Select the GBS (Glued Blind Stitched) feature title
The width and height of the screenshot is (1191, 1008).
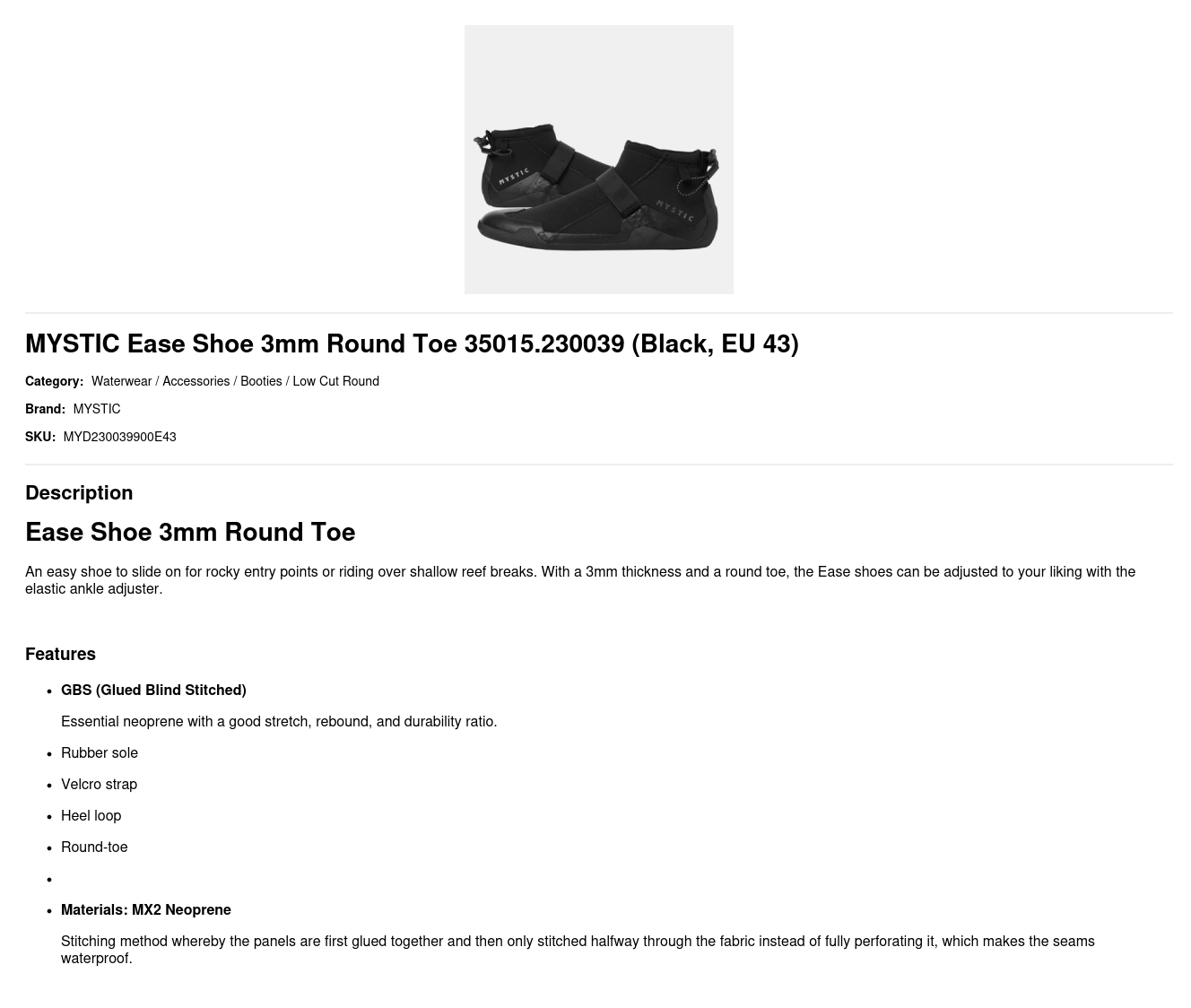click(x=153, y=690)
